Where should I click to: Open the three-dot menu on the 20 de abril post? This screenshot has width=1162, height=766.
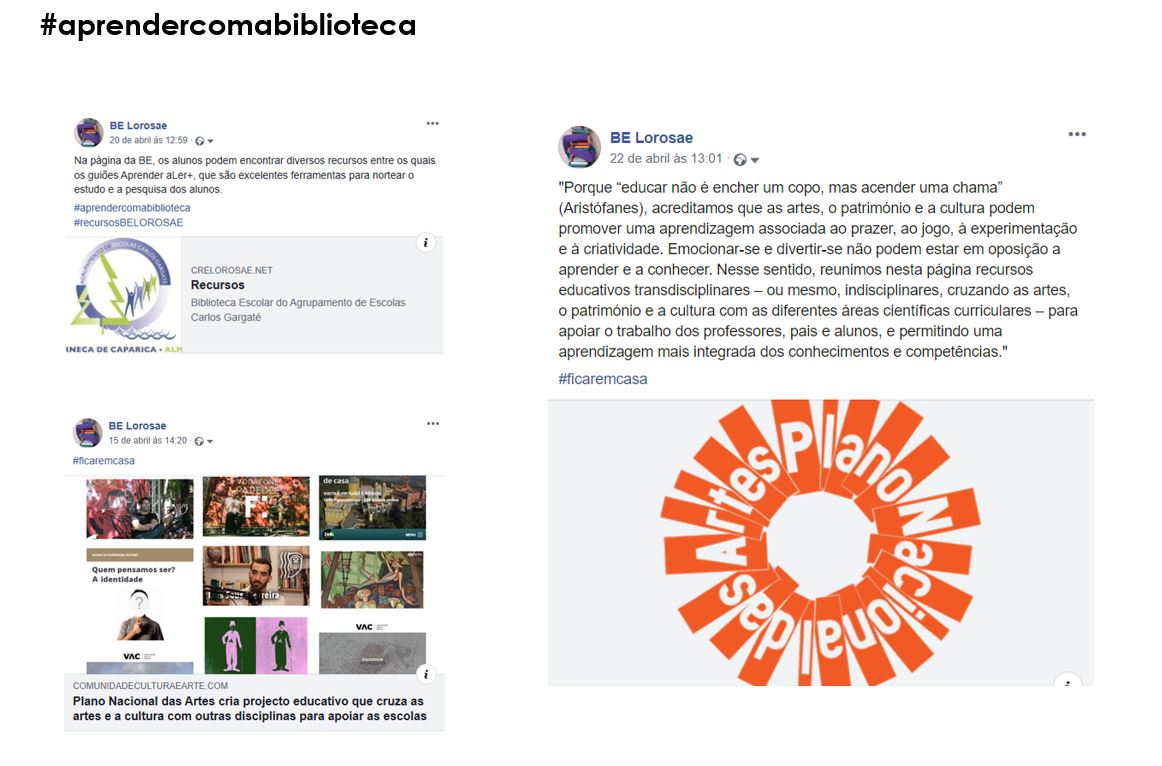point(432,124)
